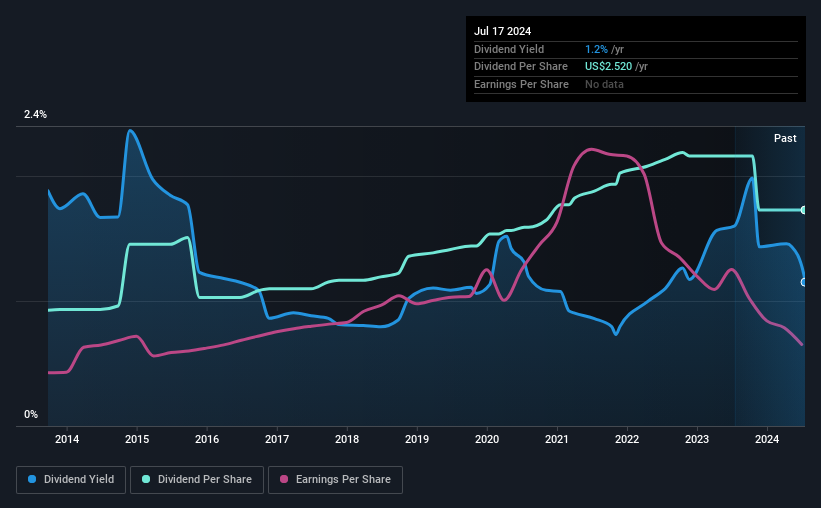The height and width of the screenshot is (508, 821).
Task: Select the 2020 x-axis label
Action: [x=487, y=439]
